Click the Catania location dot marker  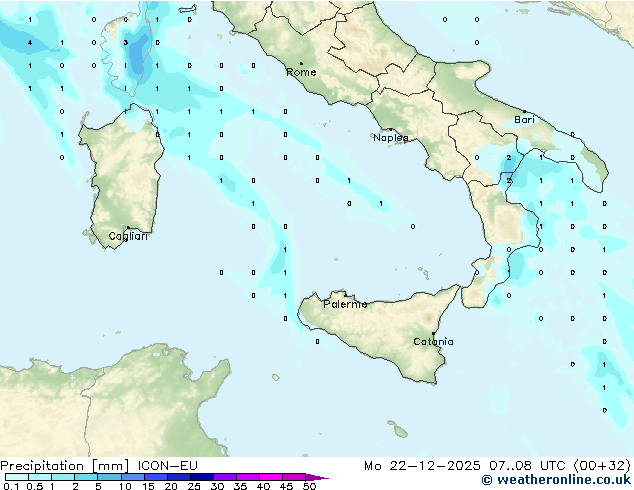pyautogui.click(x=433, y=334)
